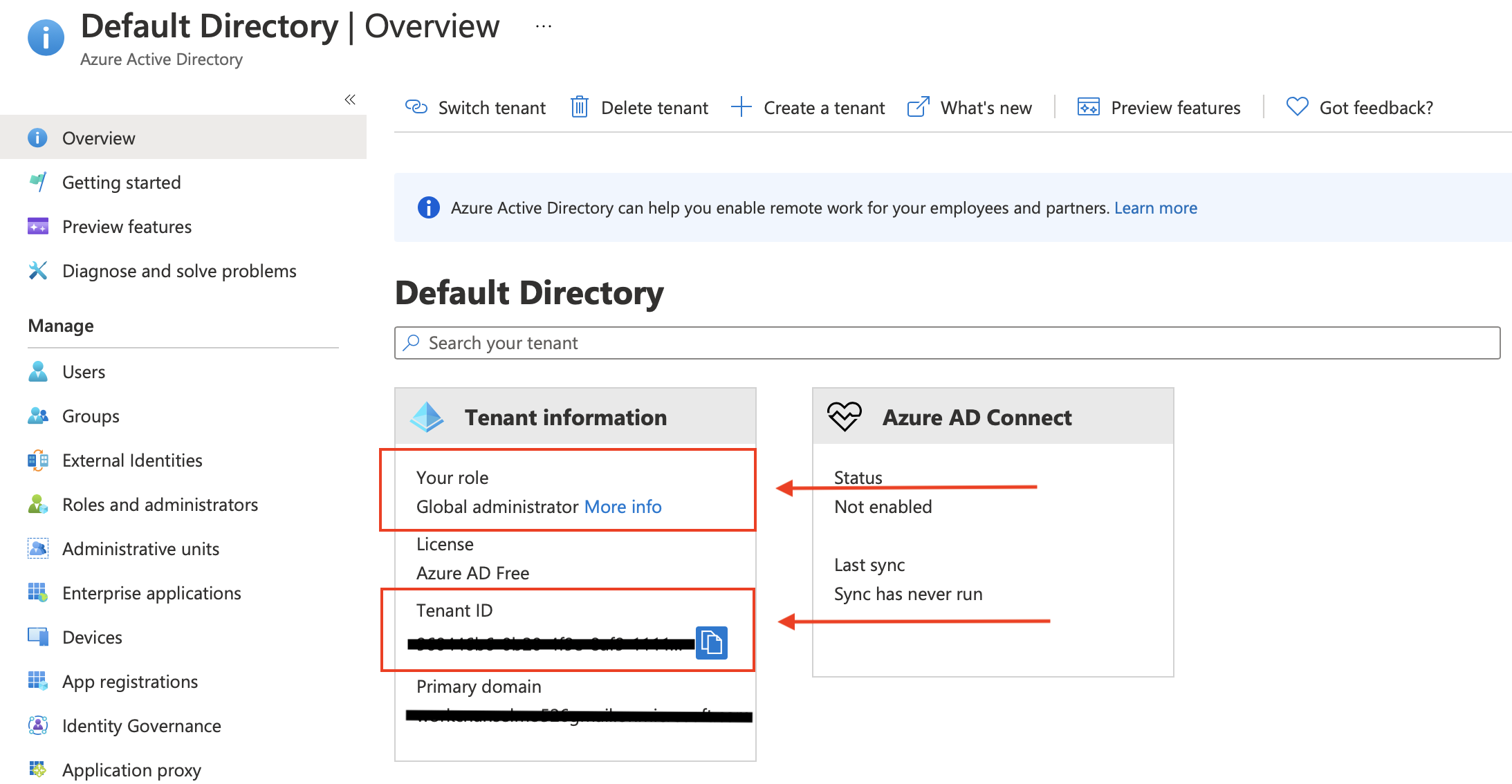The image size is (1512, 784).
Task: Click the Azure AD Connect header
Action: [x=977, y=418]
